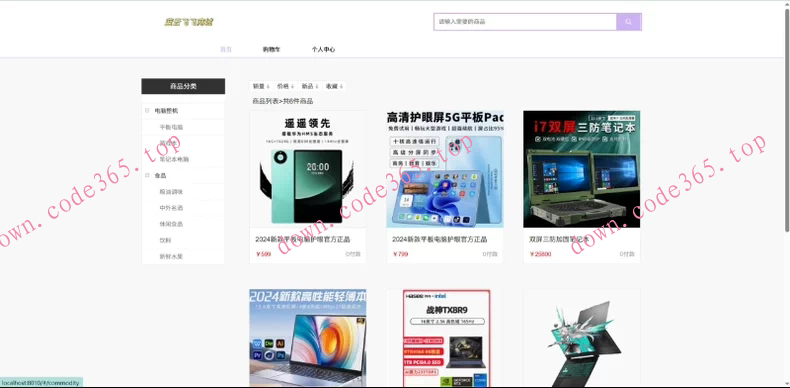Open the 高清护眼屏5G平板 product image
This screenshot has width=790, height=388.
pyautogui.click(x=445, y=169)
